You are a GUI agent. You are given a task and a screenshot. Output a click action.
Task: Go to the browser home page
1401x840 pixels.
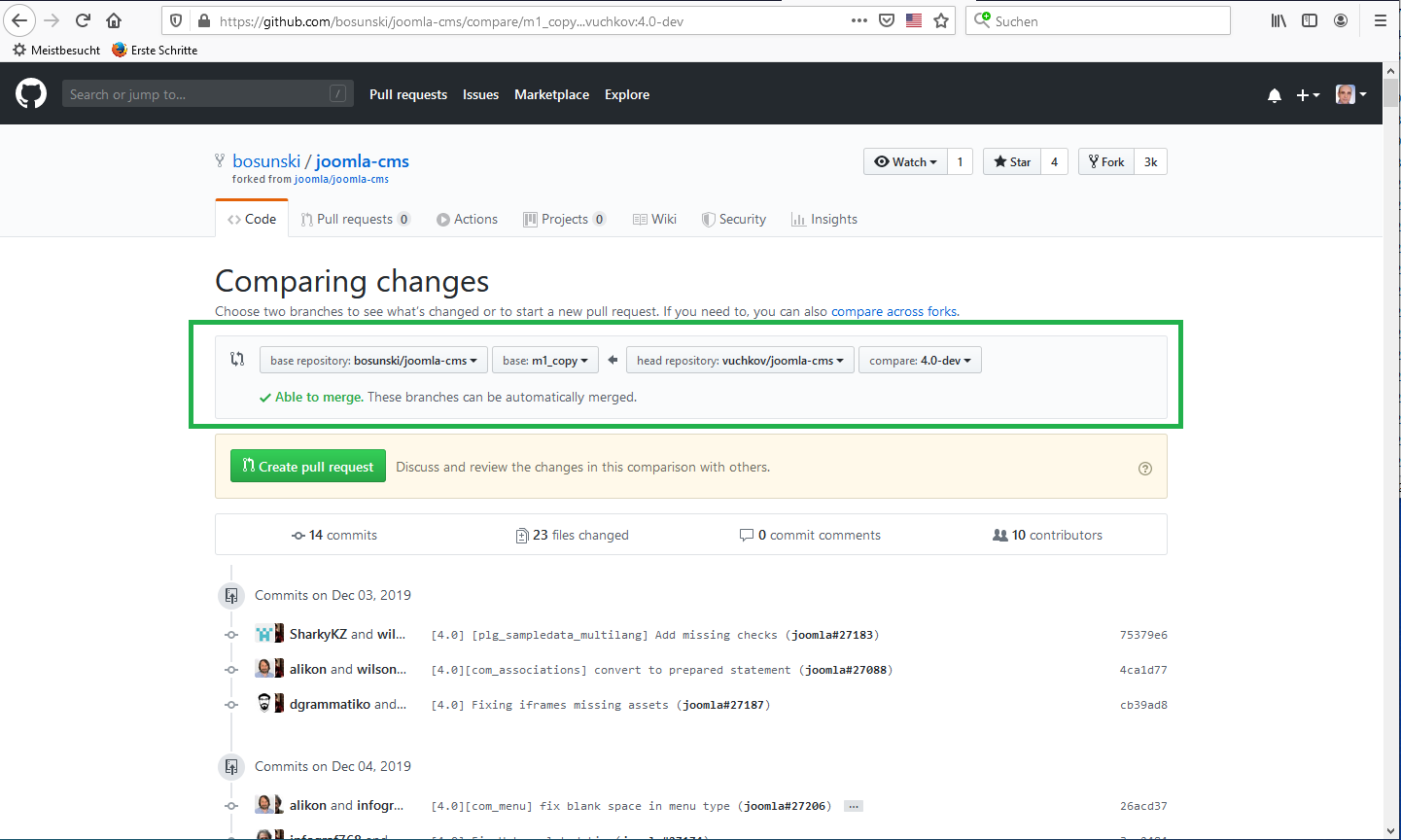pyautogui.click(x=114, y=20)
